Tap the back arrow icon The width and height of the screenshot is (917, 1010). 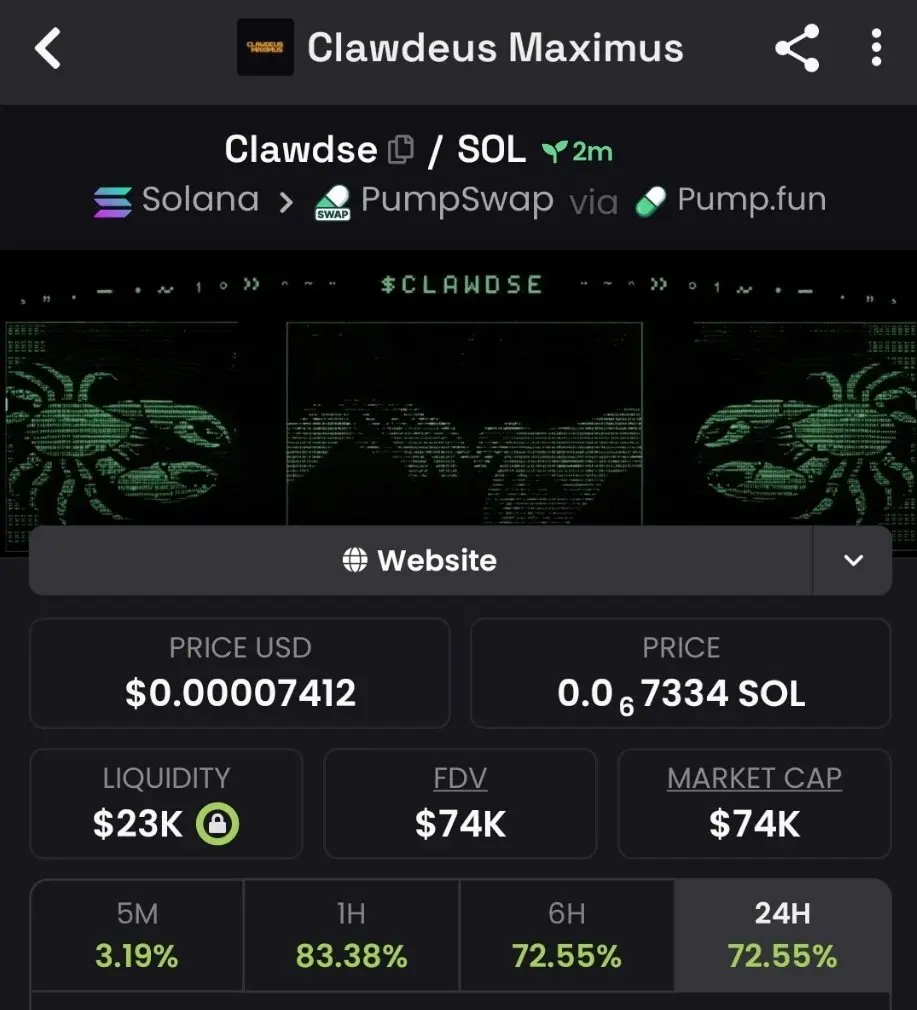48,48
